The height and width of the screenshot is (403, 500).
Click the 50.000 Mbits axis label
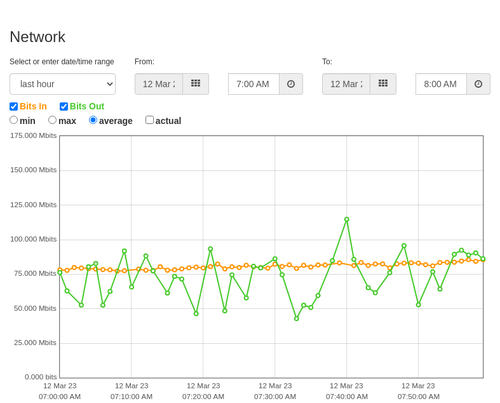click(x=35, y=308)
